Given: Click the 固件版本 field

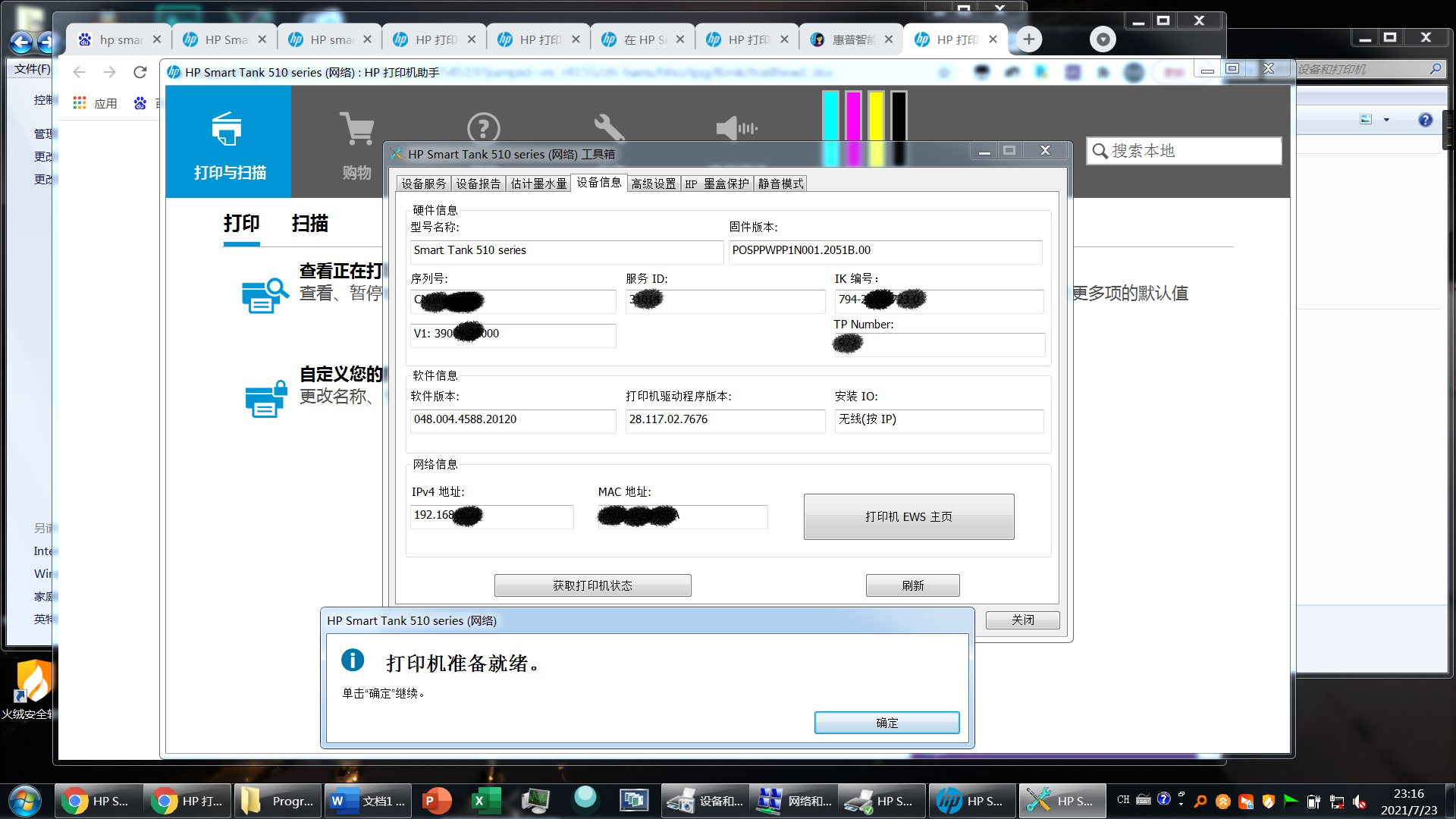Looking at the screenshot, I should tap(885, 251).
